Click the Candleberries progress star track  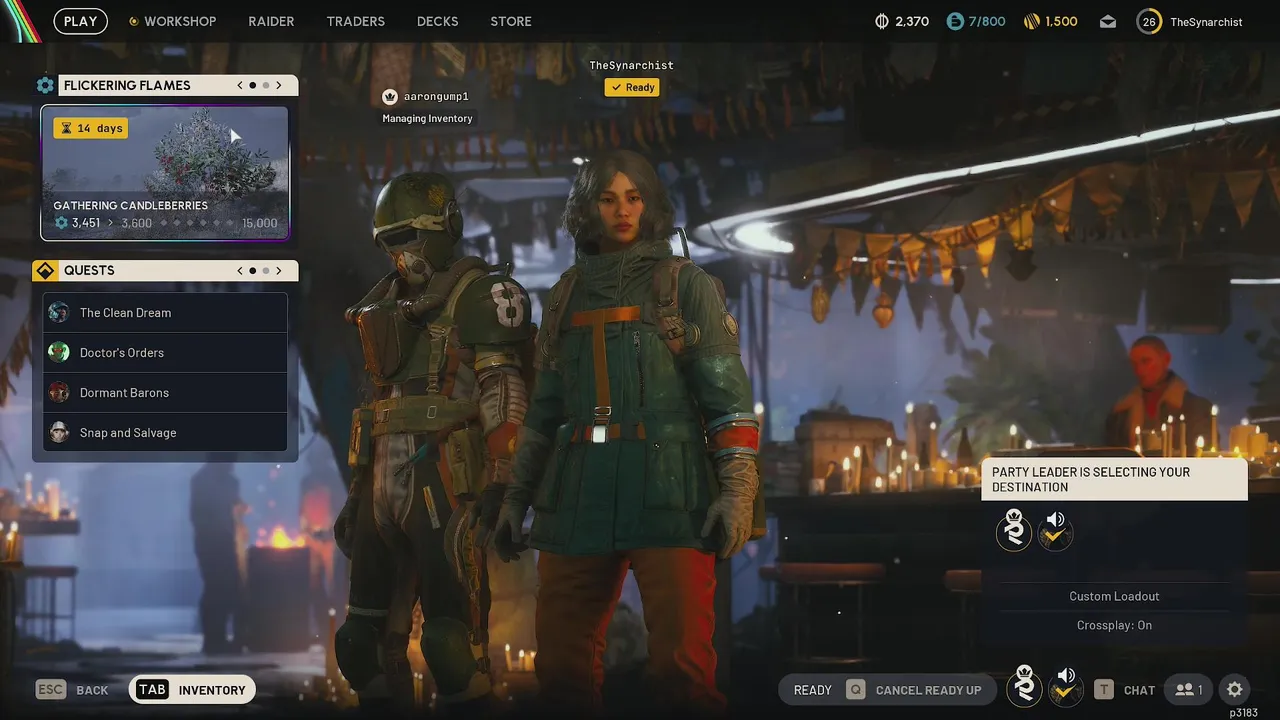tap(198, 223)
